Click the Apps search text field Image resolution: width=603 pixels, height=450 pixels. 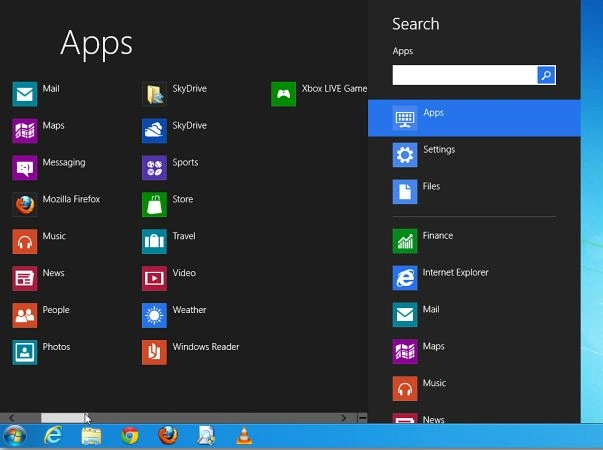(x=465, y=75)
